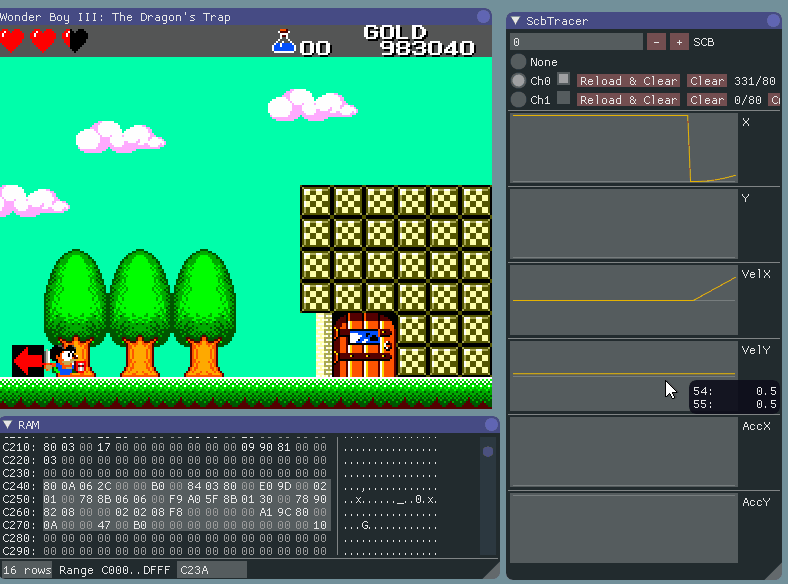Click the SCB number input field

(576, 42)
